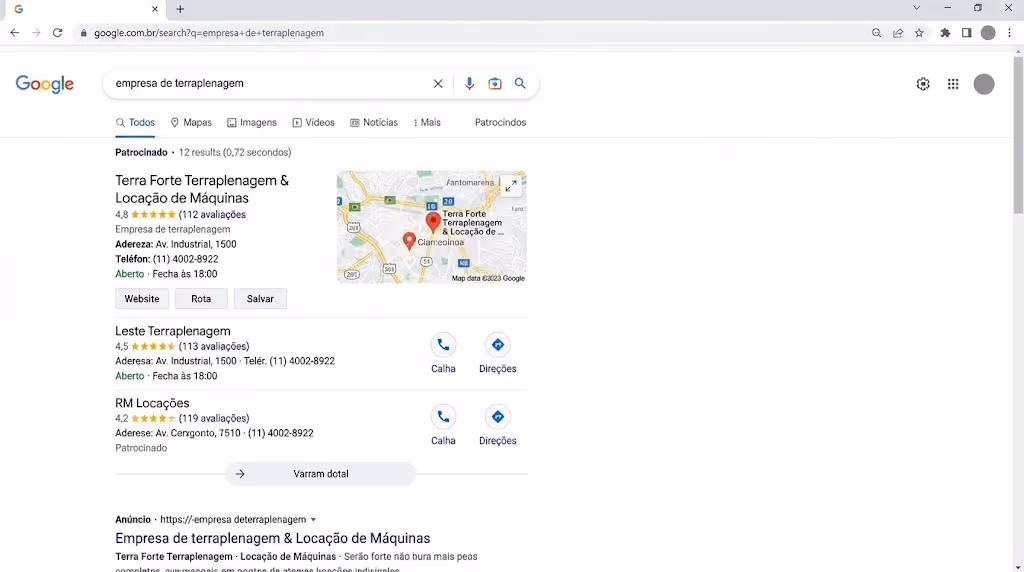Bookmark this page with star icon
Image resolution: width=1024 pixels, height=572 pixels.
coord(920,33)
